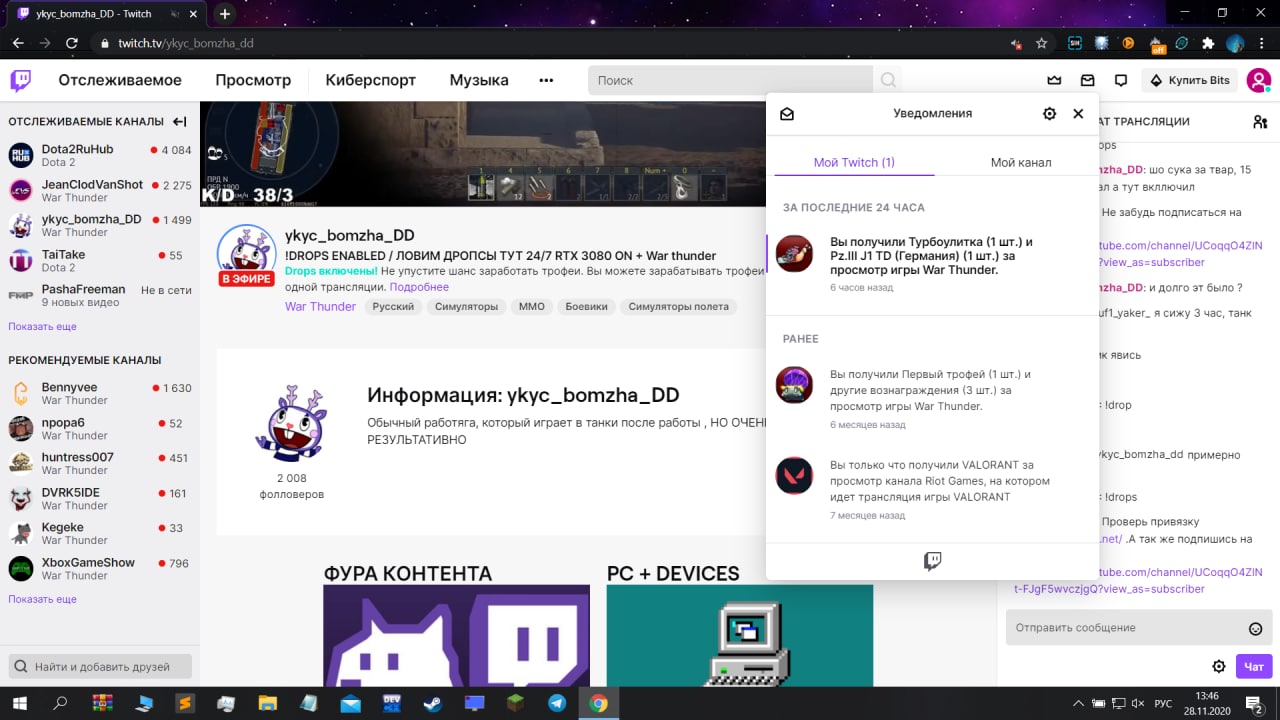Open Chrome three-dot menu
Screen dimensions: 1280x720
1263,43
